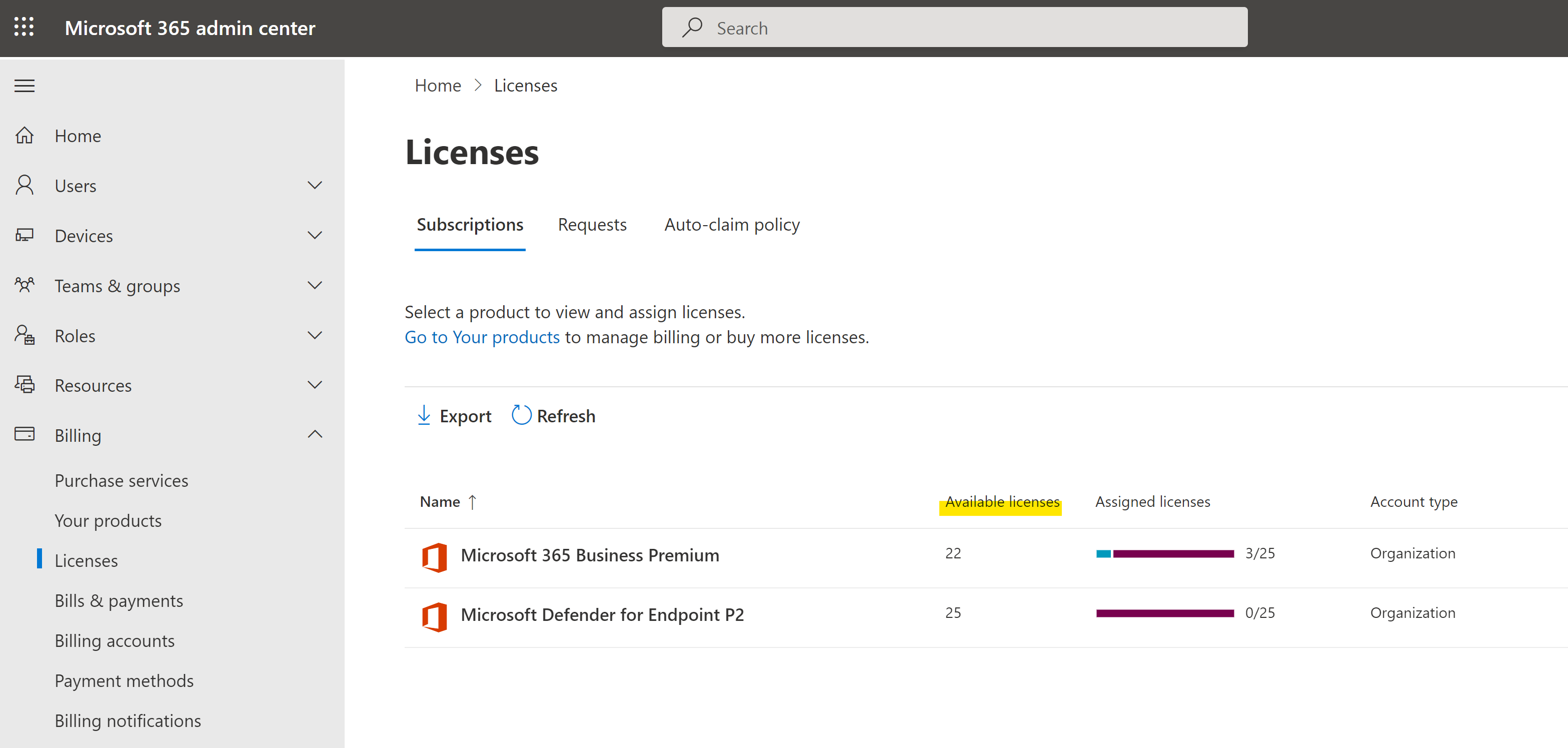Collapse the navigation pane via hamburger icon

pos(25,85)
